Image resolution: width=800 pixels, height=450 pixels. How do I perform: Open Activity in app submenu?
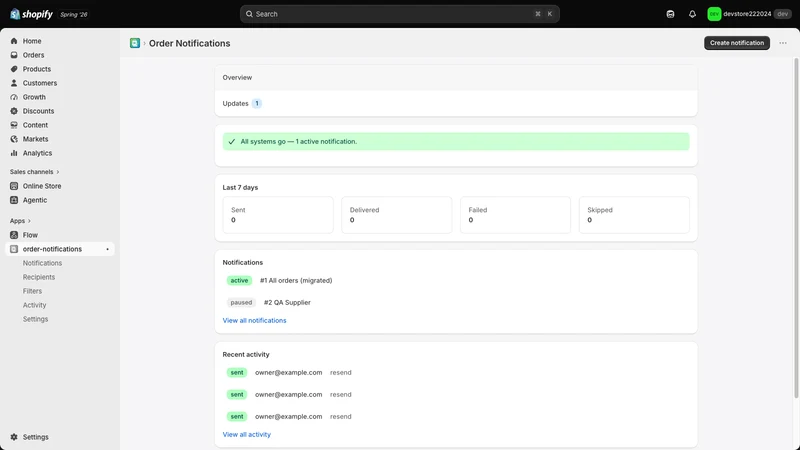[34, 305]
